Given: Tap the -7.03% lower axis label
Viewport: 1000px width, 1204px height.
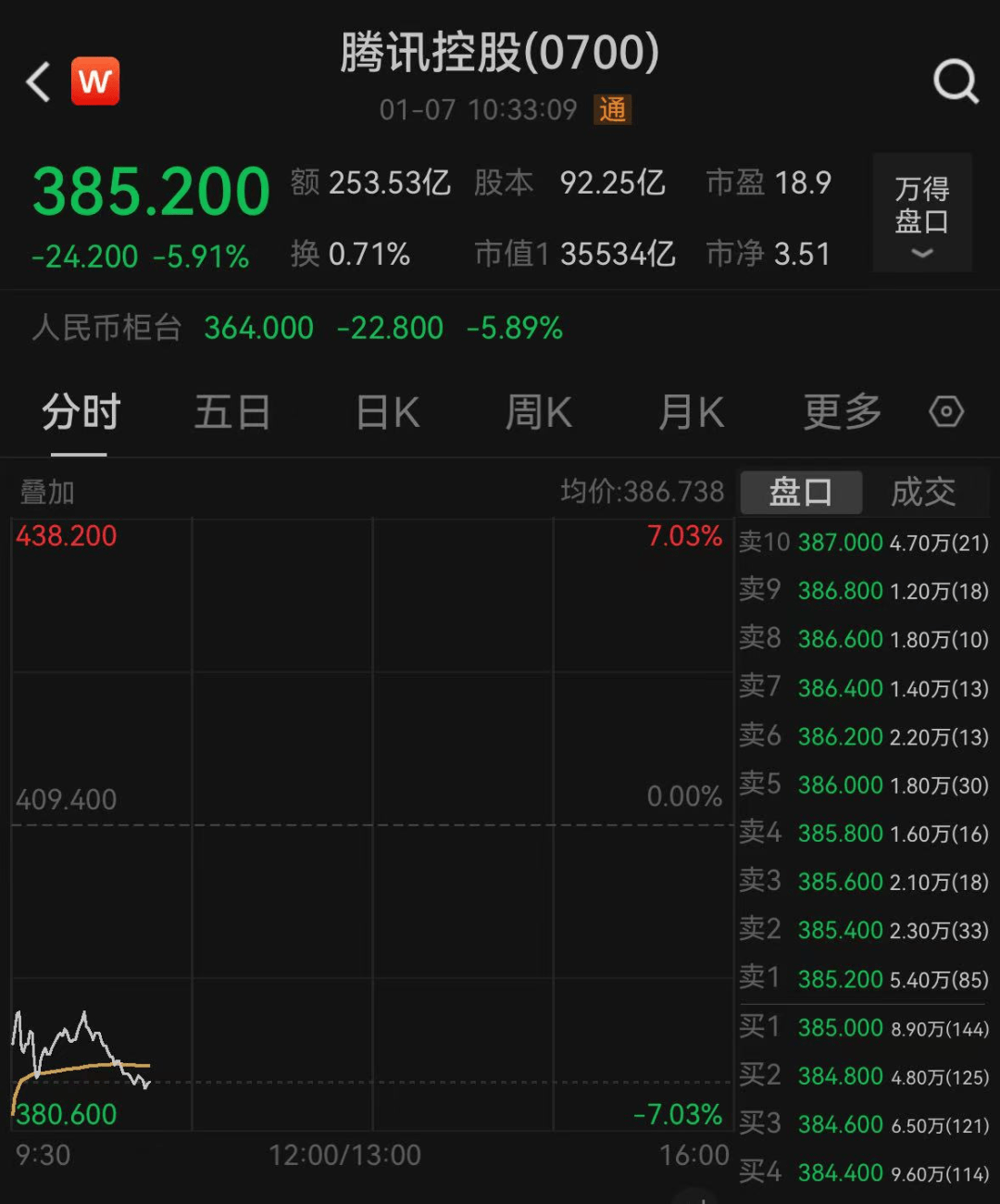Looking at the screenshot, I should pos(678,1114).
